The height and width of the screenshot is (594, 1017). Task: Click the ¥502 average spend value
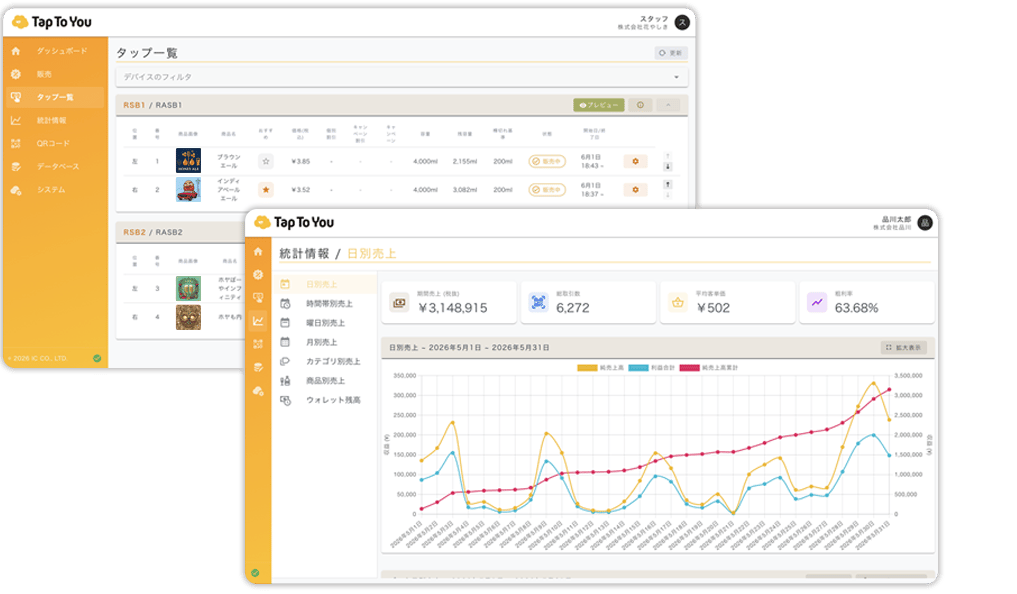point(713,308)
